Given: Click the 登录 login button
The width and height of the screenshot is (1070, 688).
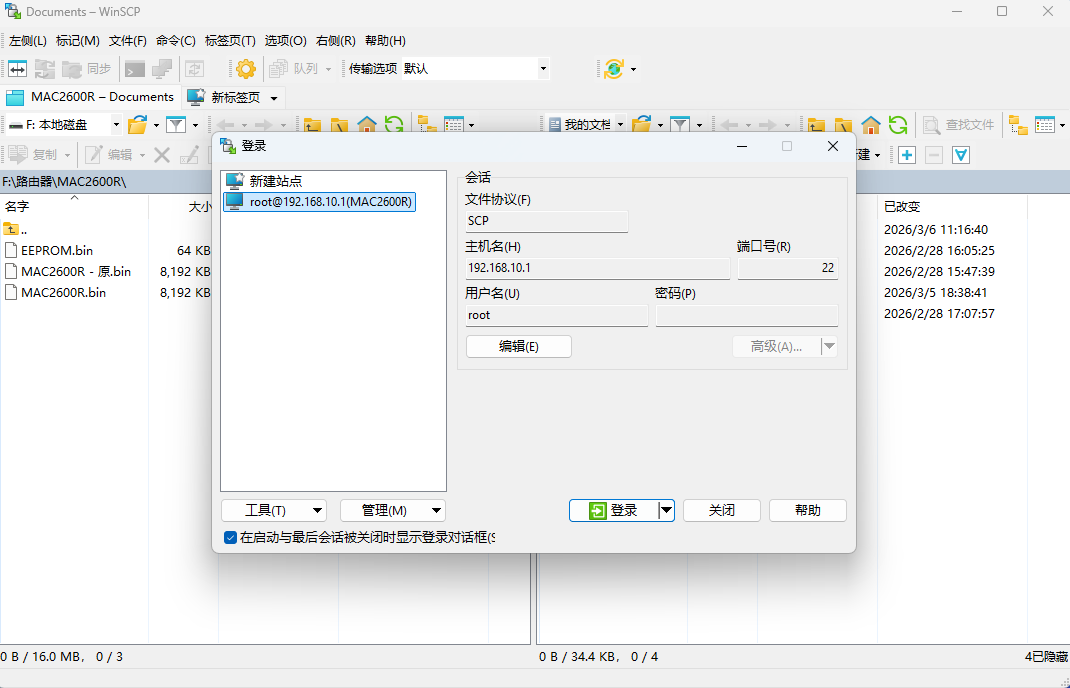Looking at the screenshot, I should pos(614,510).
